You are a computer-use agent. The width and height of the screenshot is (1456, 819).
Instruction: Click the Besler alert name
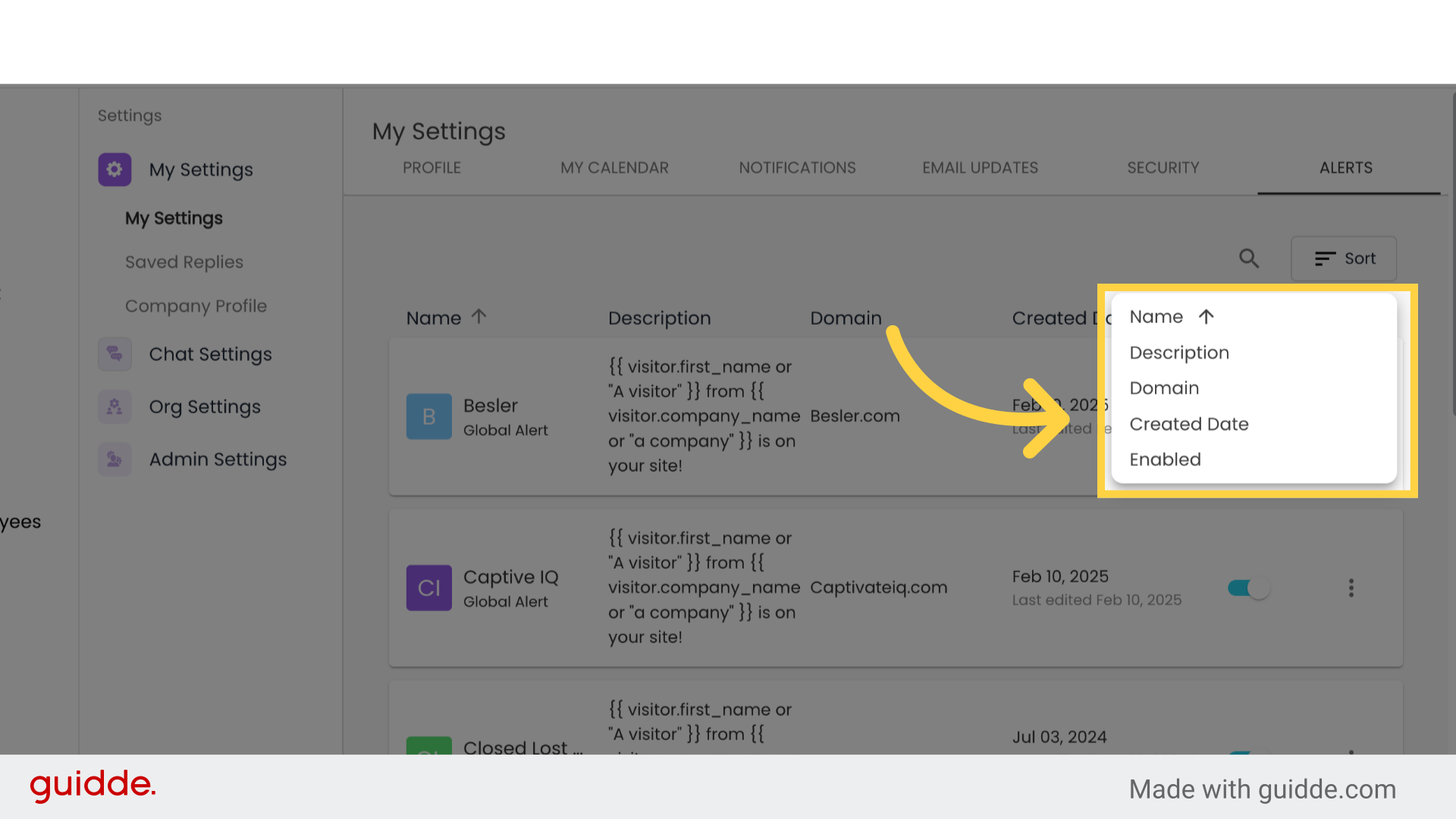tap(491, 406)
